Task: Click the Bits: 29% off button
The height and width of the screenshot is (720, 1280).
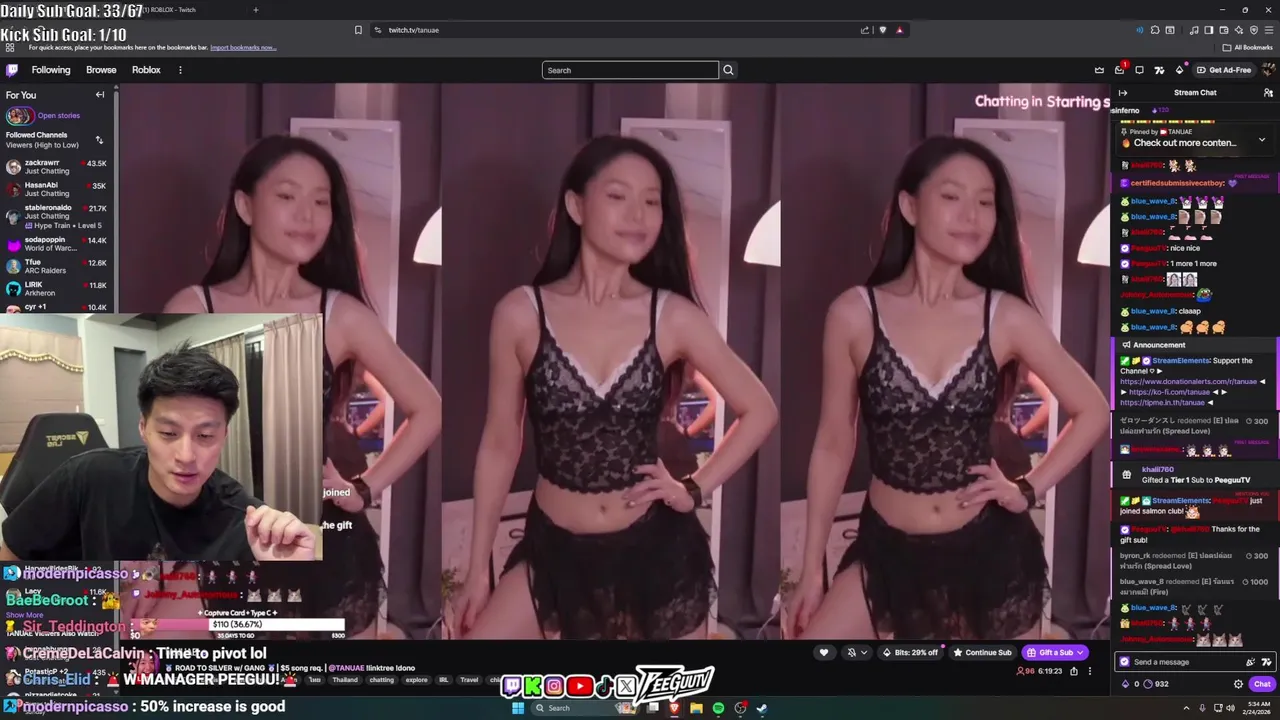Action: tap(911, 652)
